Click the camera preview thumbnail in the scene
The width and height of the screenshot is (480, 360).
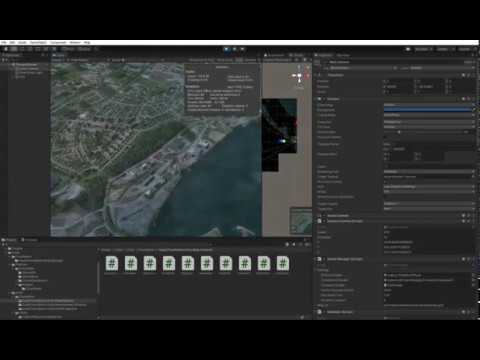click(x=301, y=220)
